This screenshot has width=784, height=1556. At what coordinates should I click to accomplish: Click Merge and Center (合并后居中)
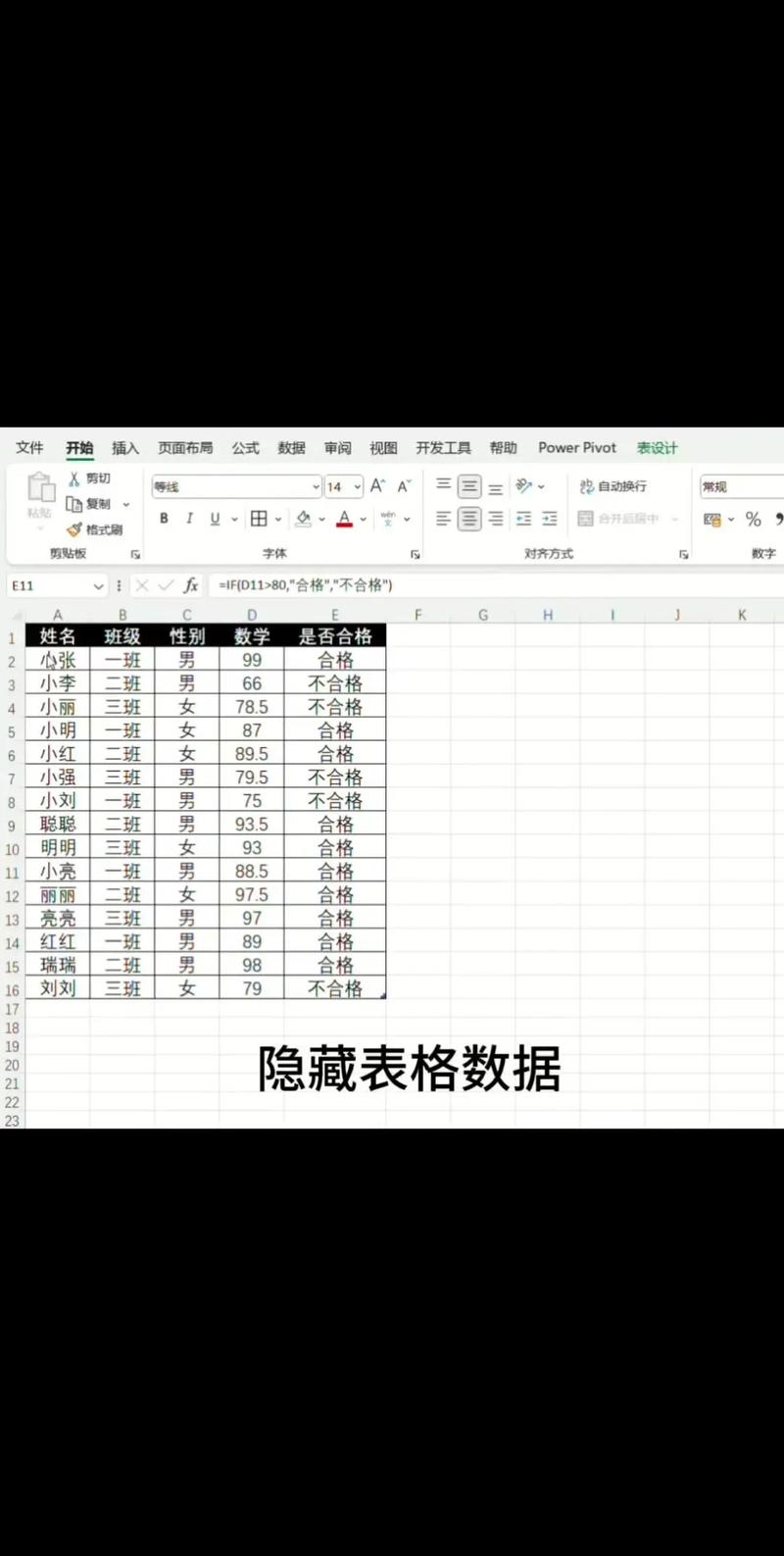619,519
